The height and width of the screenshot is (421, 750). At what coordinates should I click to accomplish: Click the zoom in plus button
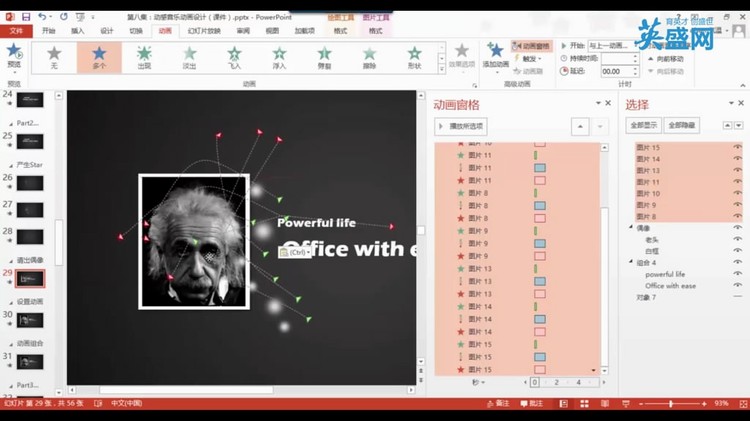point(704,404)
